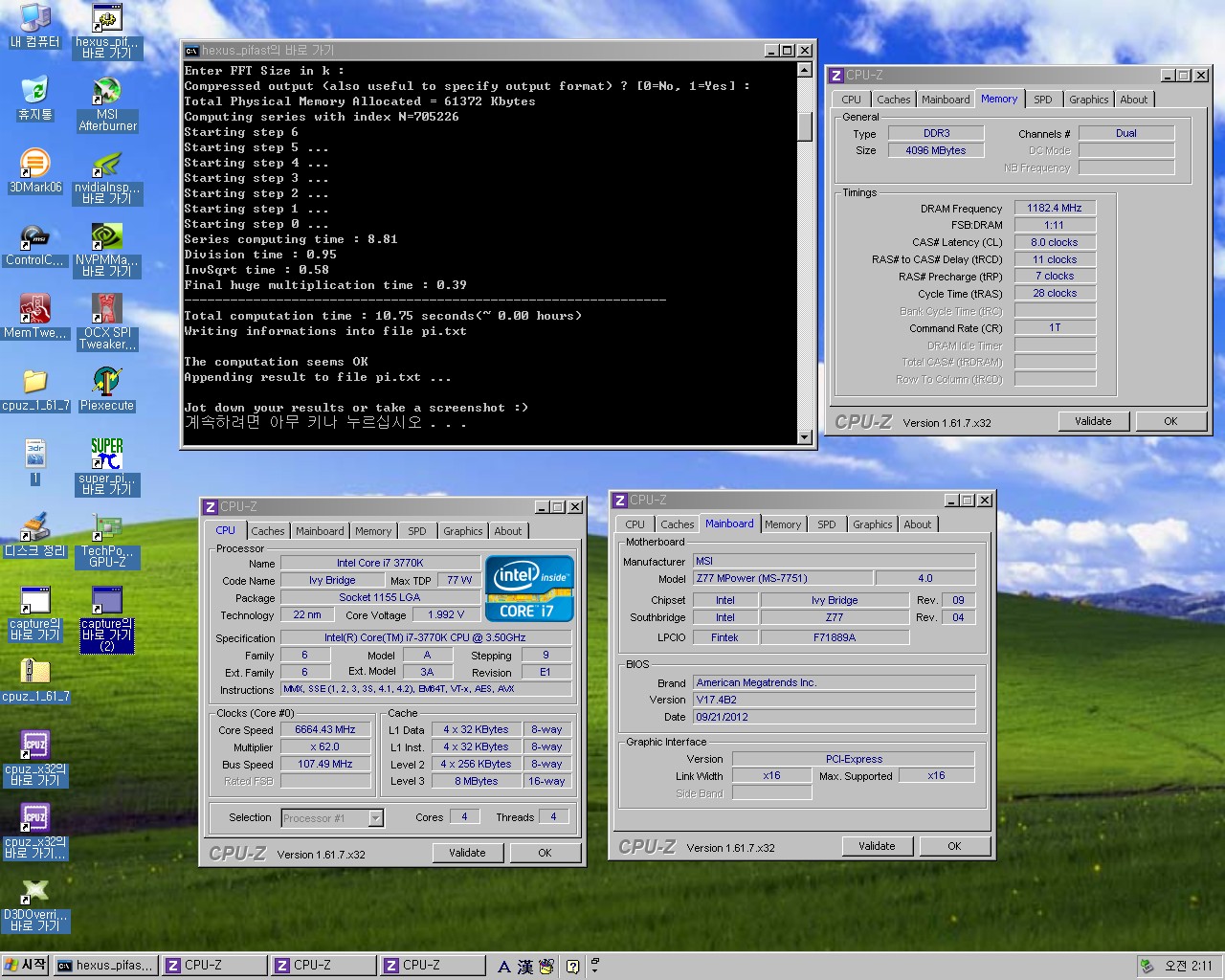Screen dimensions: 1225x980
Task: Switch to Caches tab in CPU window
Action: 268,531
